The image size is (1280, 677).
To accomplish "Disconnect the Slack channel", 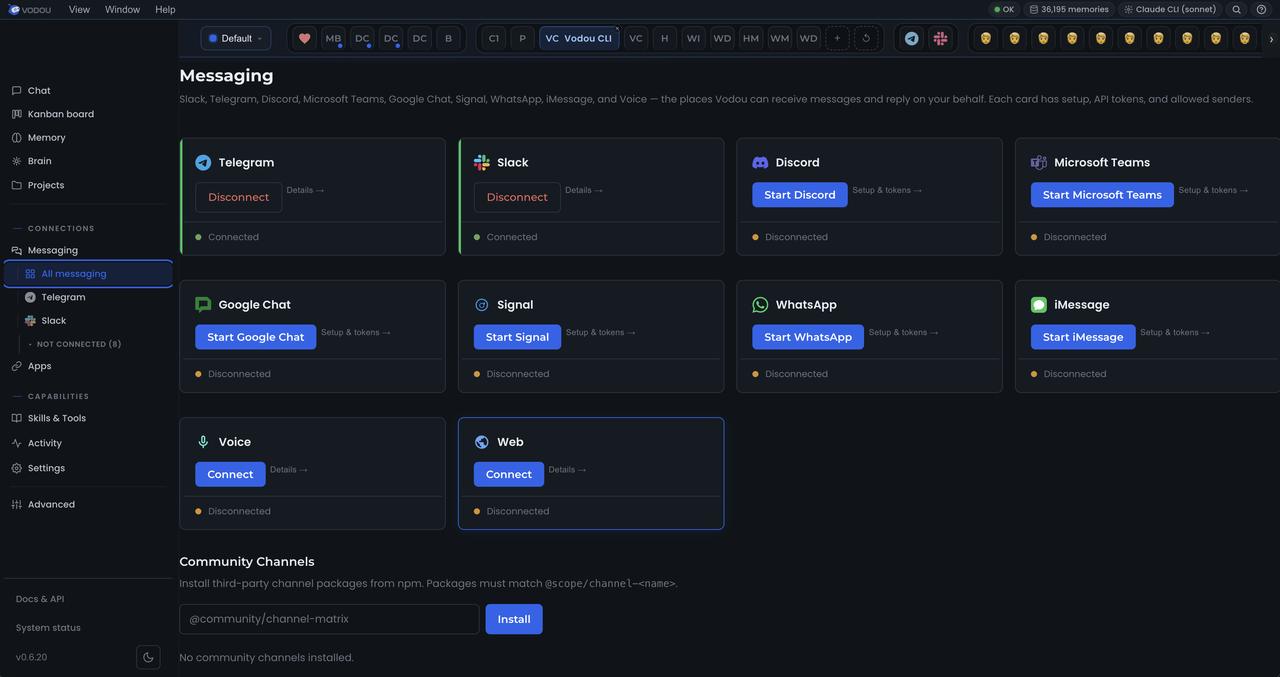I will (x=517, y=197).
